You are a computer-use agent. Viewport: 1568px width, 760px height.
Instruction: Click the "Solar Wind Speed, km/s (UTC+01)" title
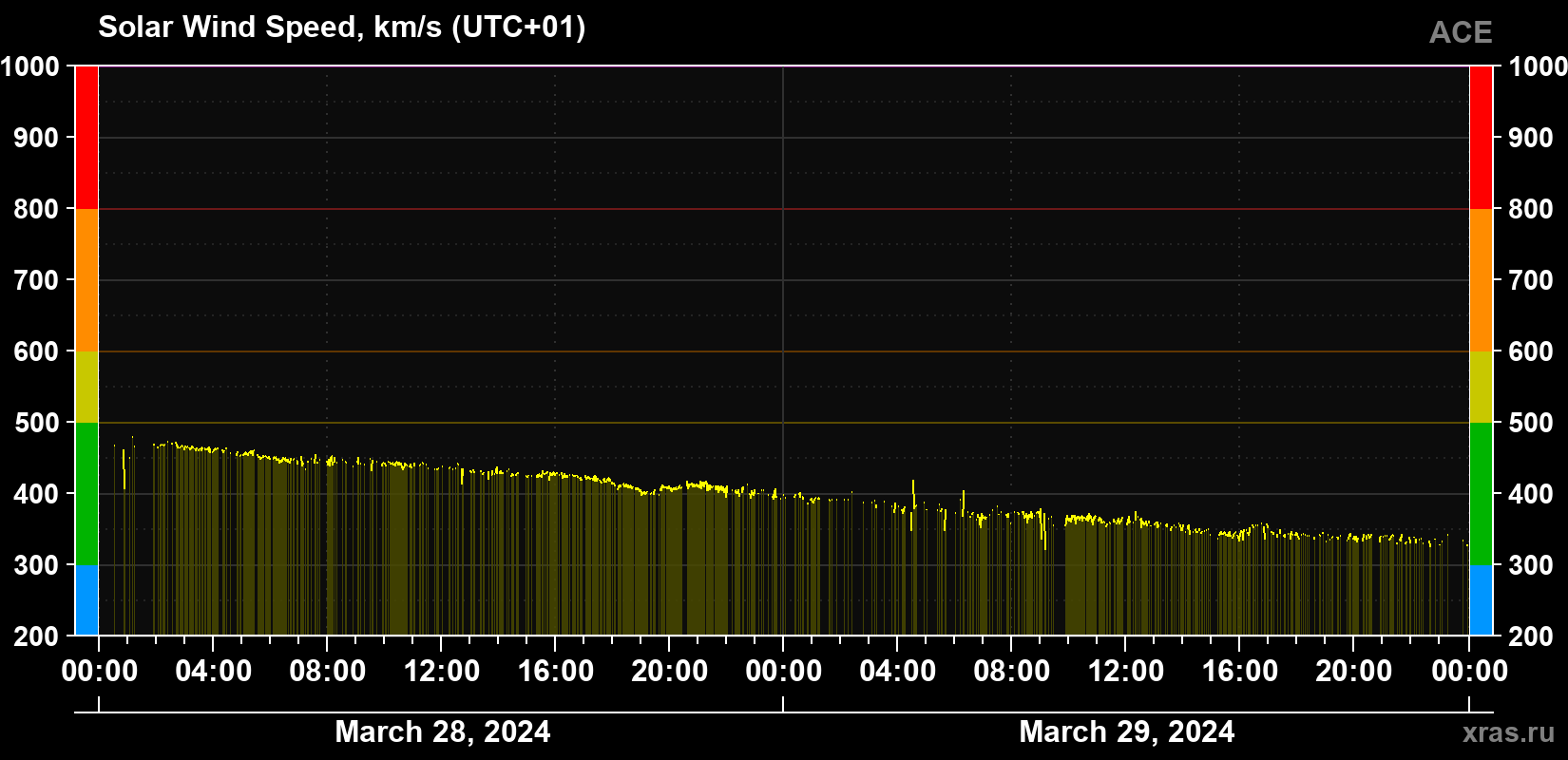342,28
